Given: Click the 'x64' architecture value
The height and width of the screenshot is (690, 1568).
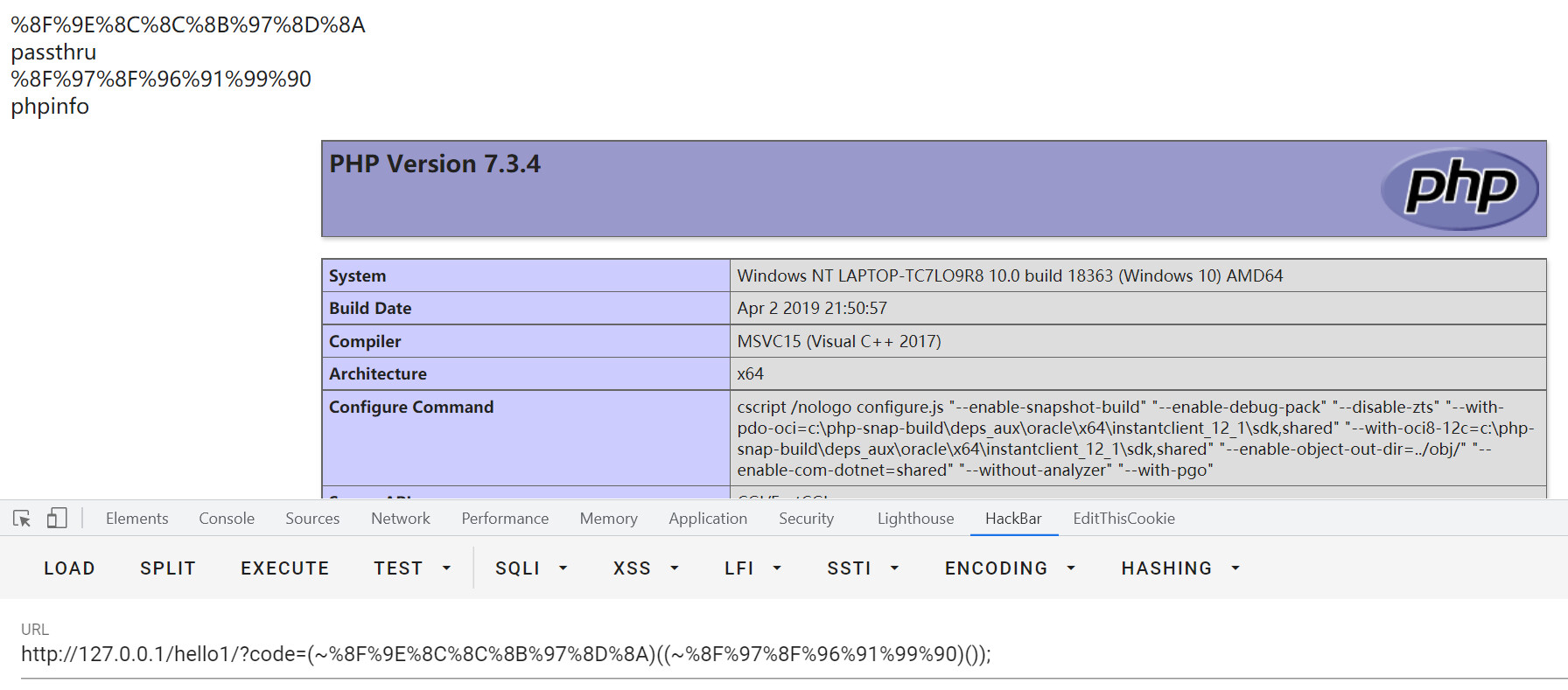Looking at the screenshot, I should pos(751,373).
